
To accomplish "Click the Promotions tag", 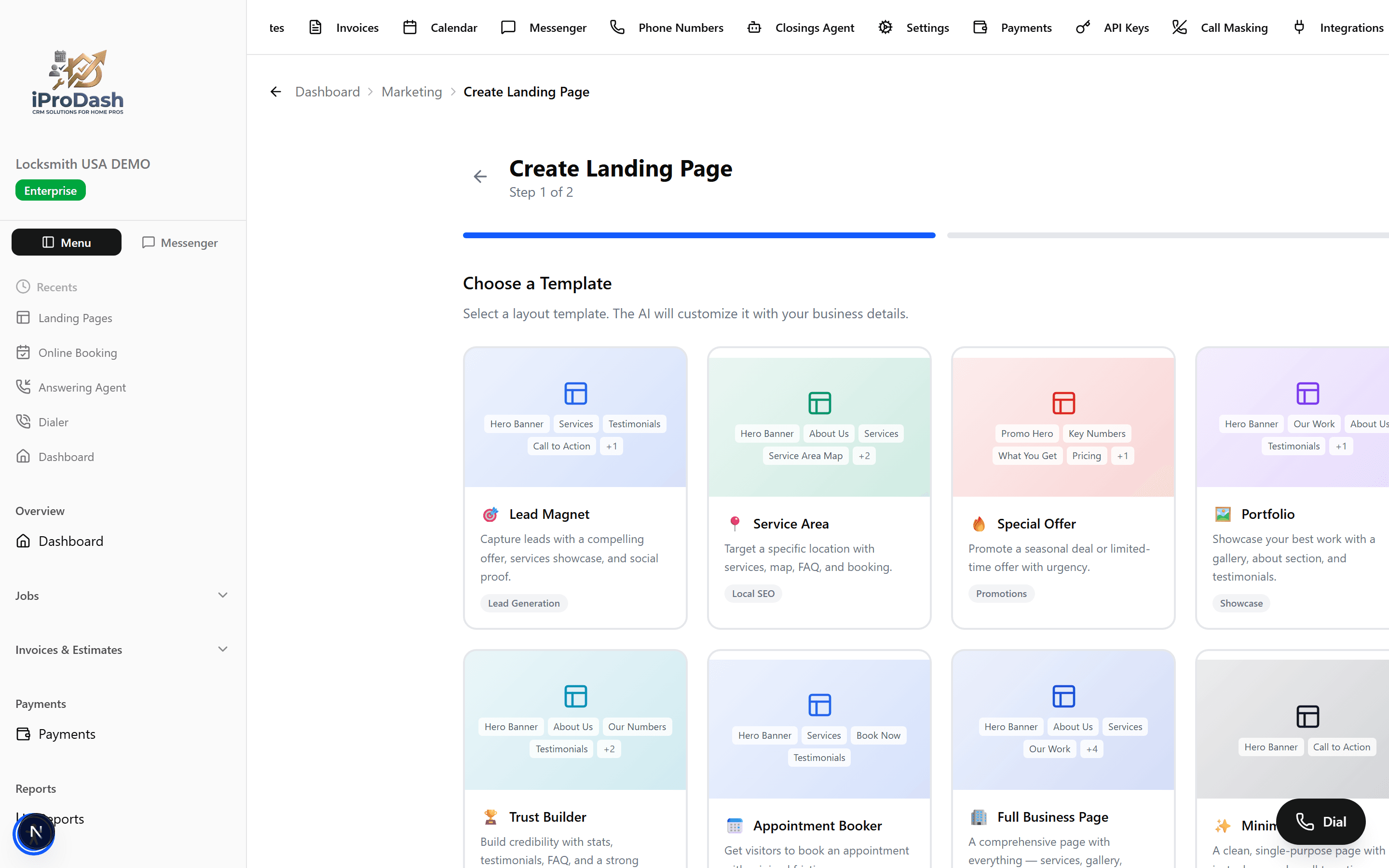I will (1002, 594).
